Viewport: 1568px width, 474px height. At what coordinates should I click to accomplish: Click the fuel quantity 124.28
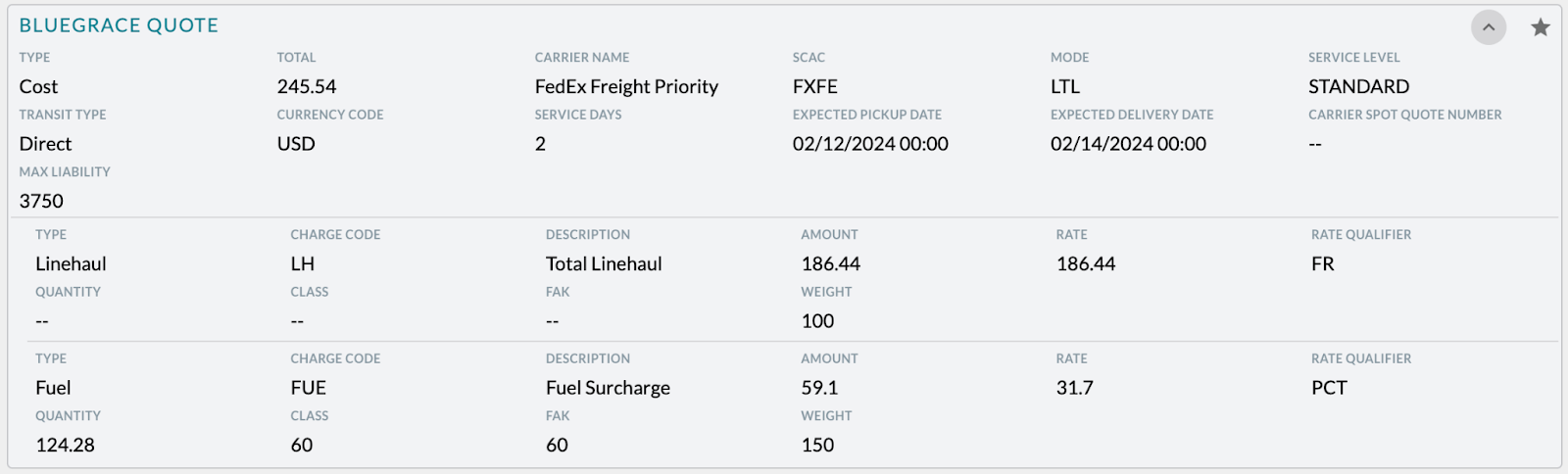(x=65, y=446)
